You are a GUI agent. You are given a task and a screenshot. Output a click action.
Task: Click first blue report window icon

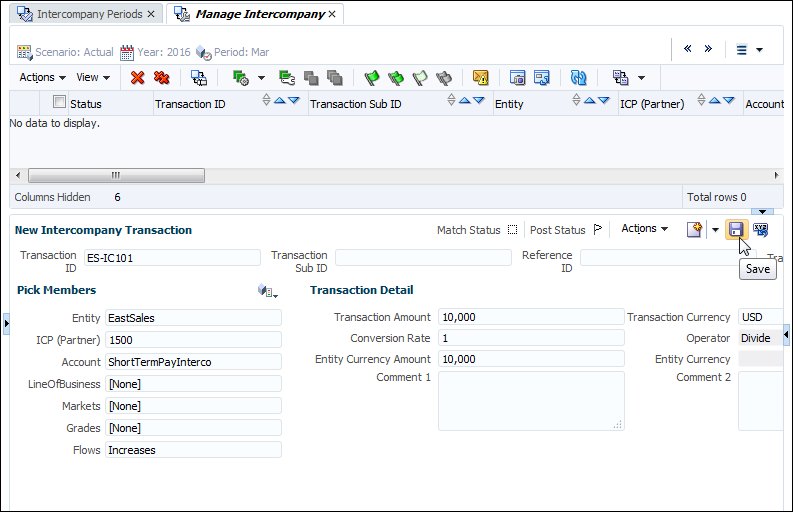pos(517,77)
